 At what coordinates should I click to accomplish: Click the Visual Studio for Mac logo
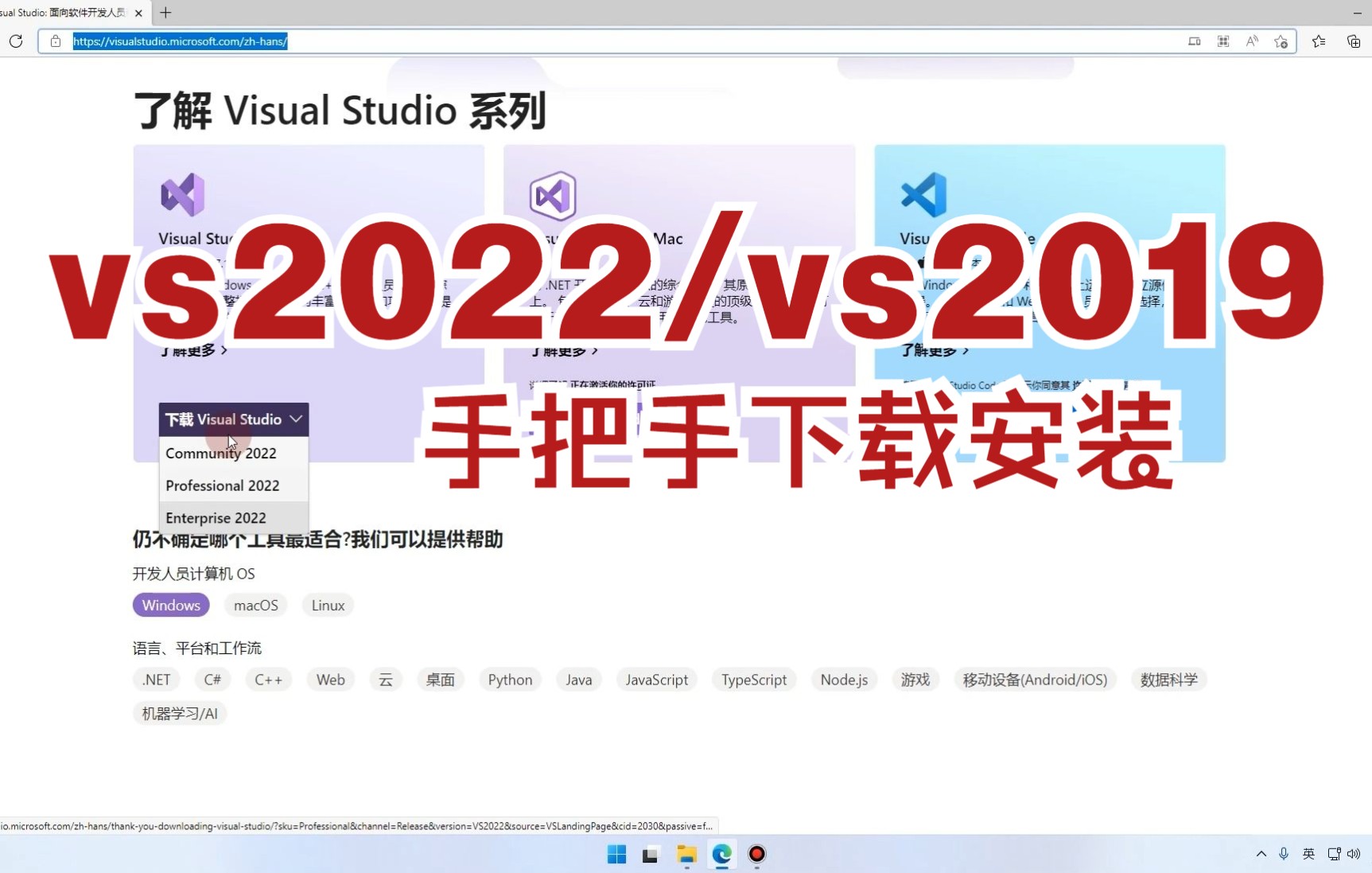point(553,196)
